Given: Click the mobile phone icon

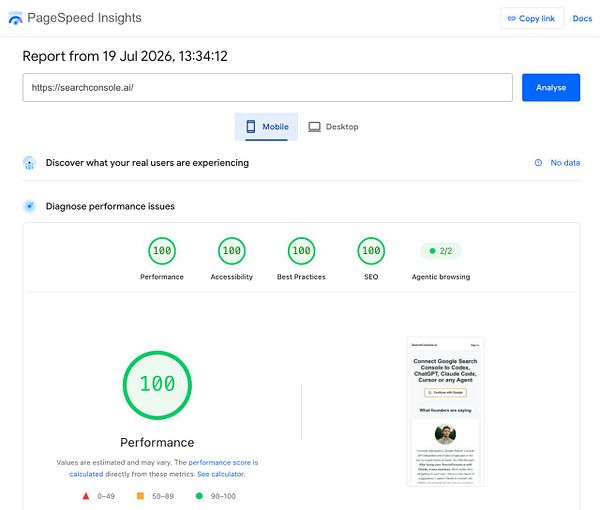Looking at the screenshot, I should point(251,126).
